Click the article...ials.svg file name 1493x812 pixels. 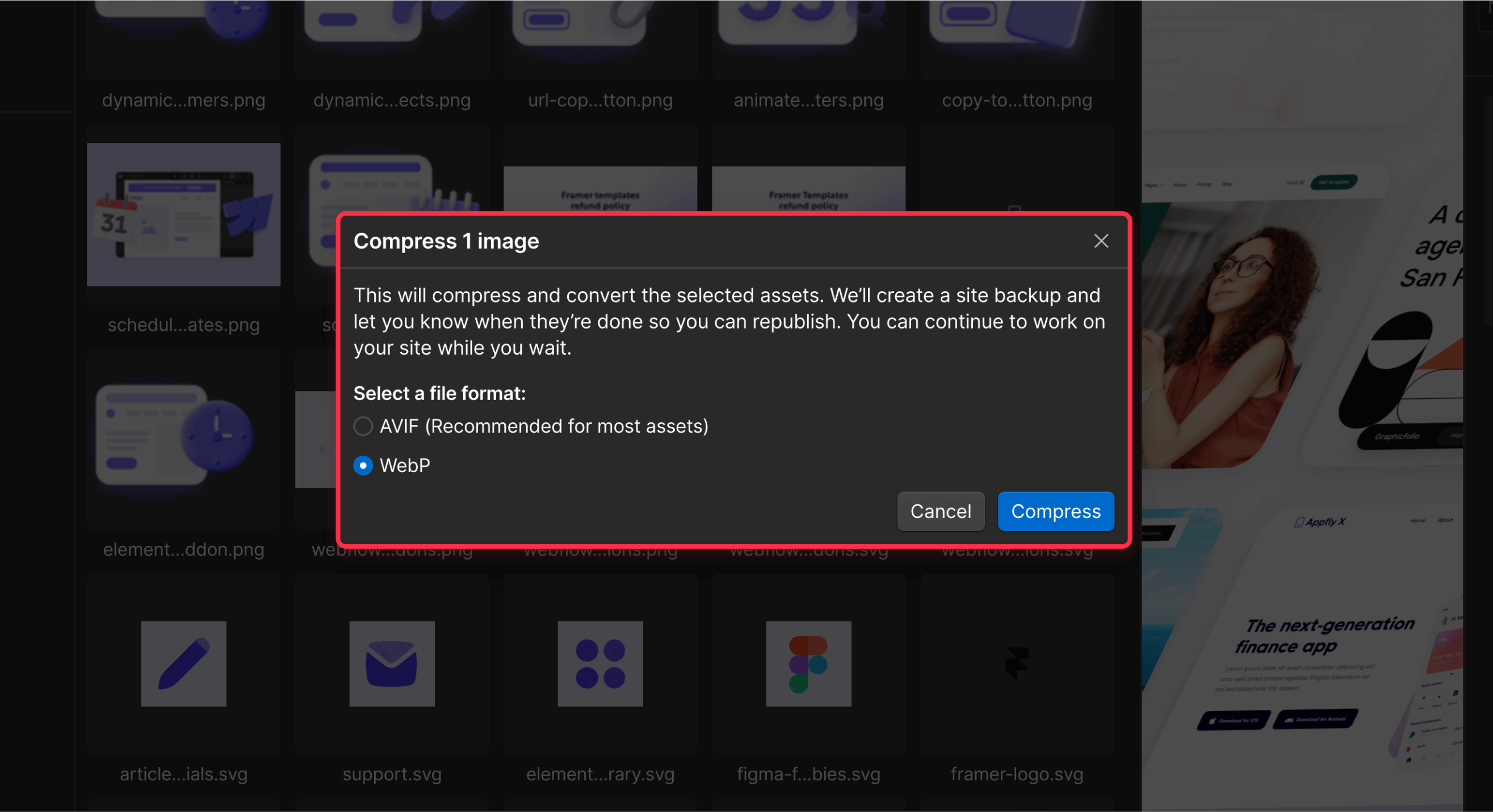pyautogui.click(x=184, y=775)
